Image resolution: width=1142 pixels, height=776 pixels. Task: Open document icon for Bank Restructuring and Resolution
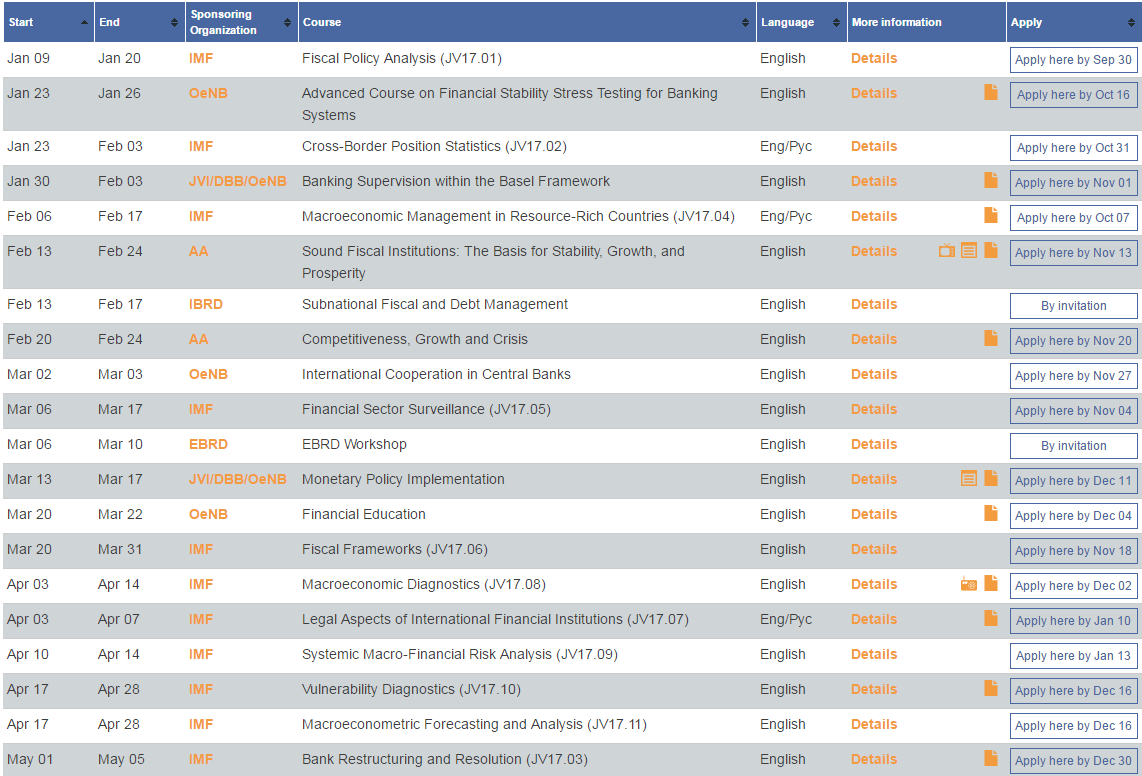point(991,758)
